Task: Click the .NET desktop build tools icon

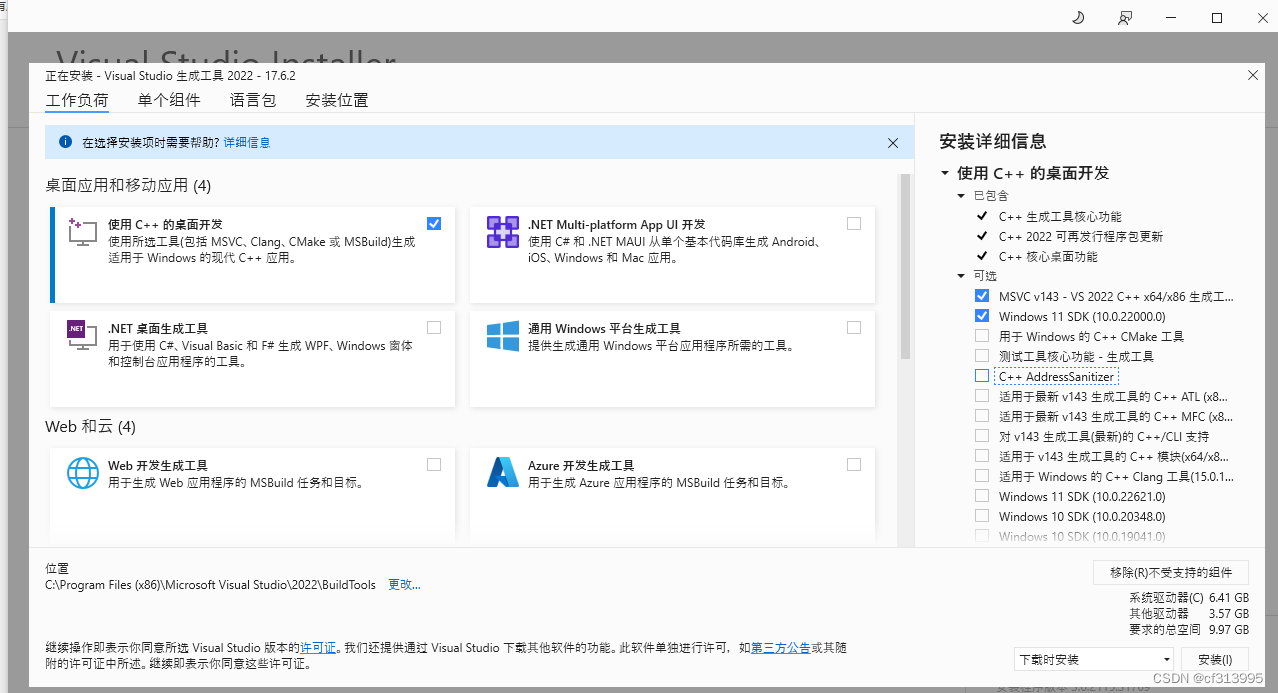Action: (82, 336)
